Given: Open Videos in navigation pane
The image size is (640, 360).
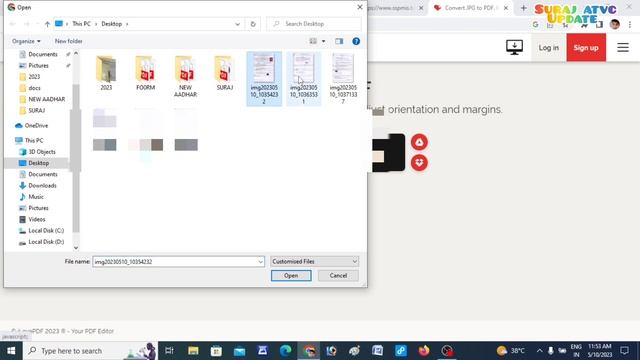Looking at the screenshot, I should [37, 220].
